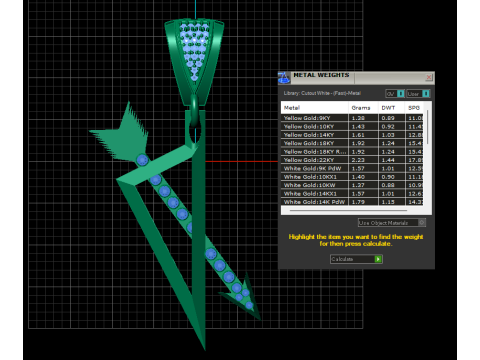Select the White Gold:10KX1 row
This screenshot has height=360, width=480.
pyautogui.click(x=352, y=177)
